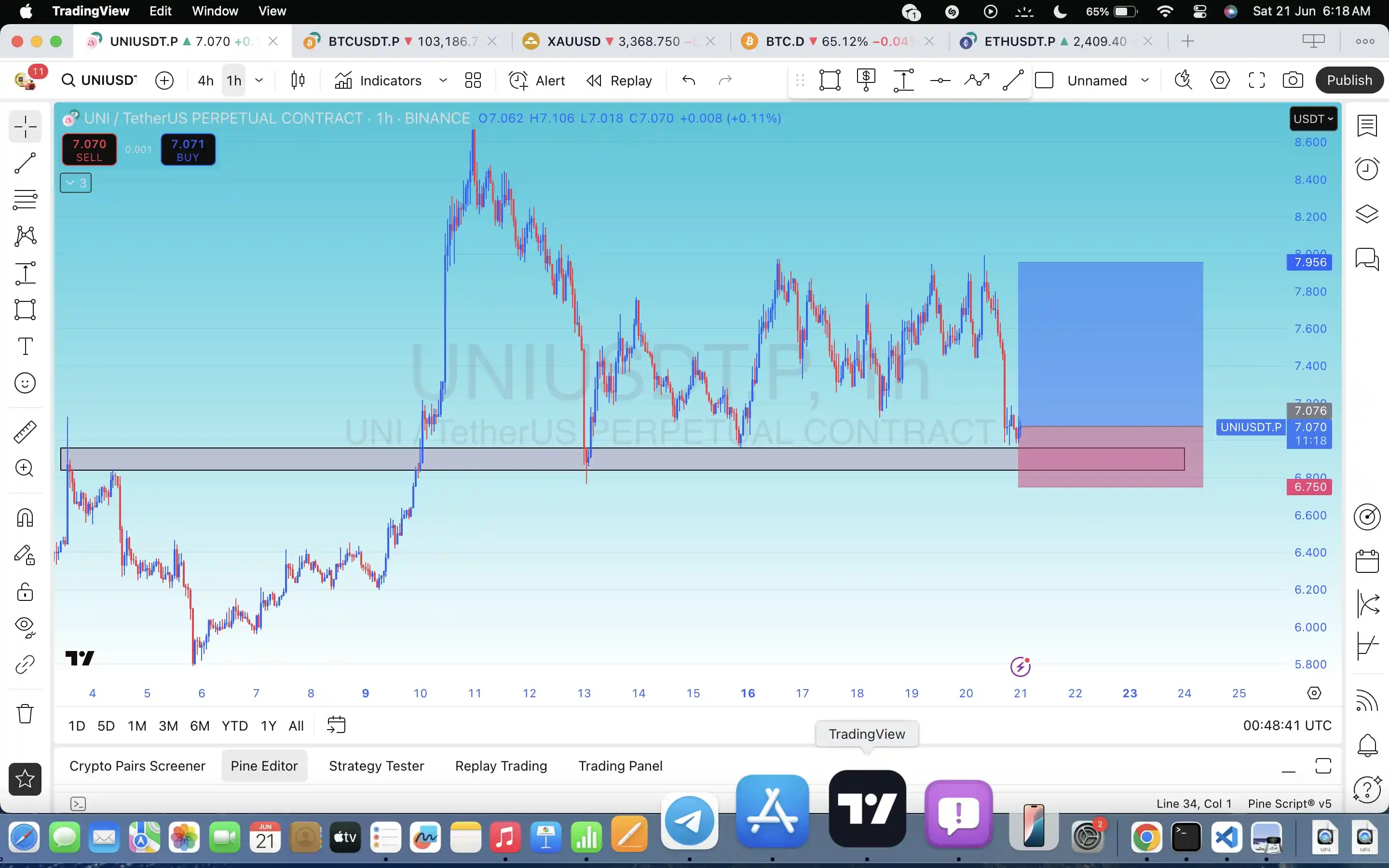Screen dimensions: 1389x868
Task: Toggle magnet mode for drawings
Action: tap(25, 518)
